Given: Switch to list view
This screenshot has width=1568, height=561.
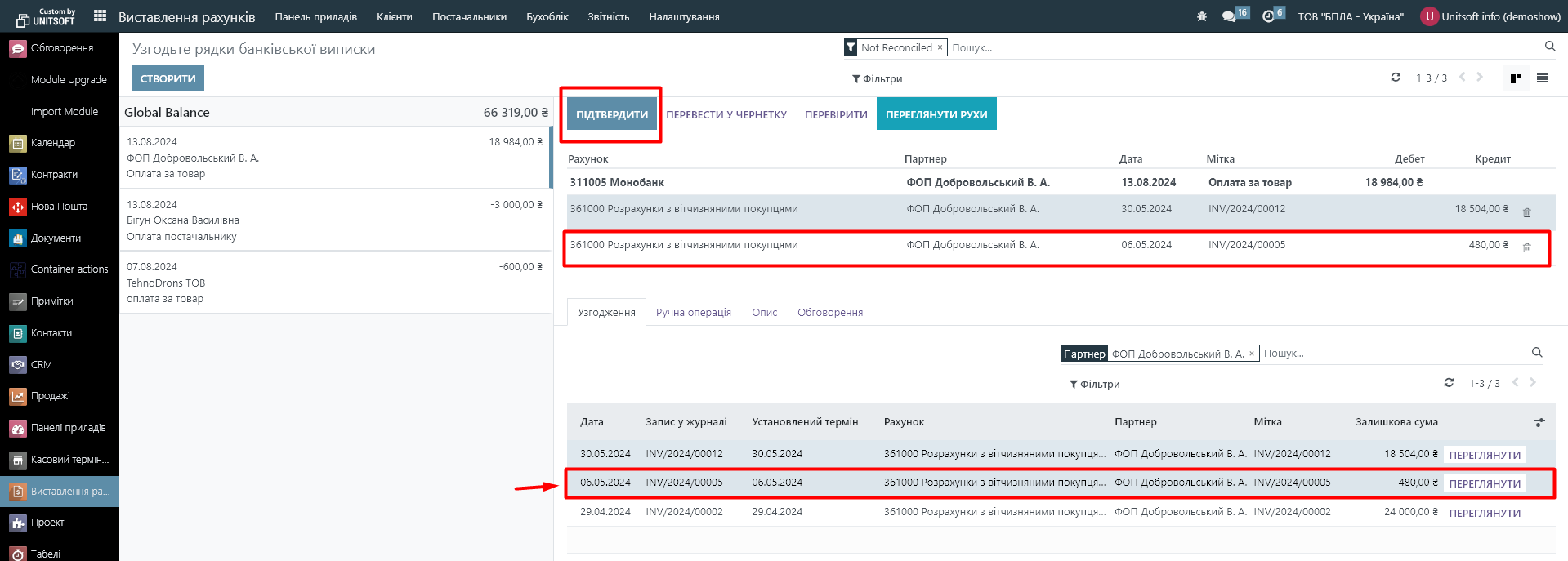Looking at the screenshot, I should 1542,78.
